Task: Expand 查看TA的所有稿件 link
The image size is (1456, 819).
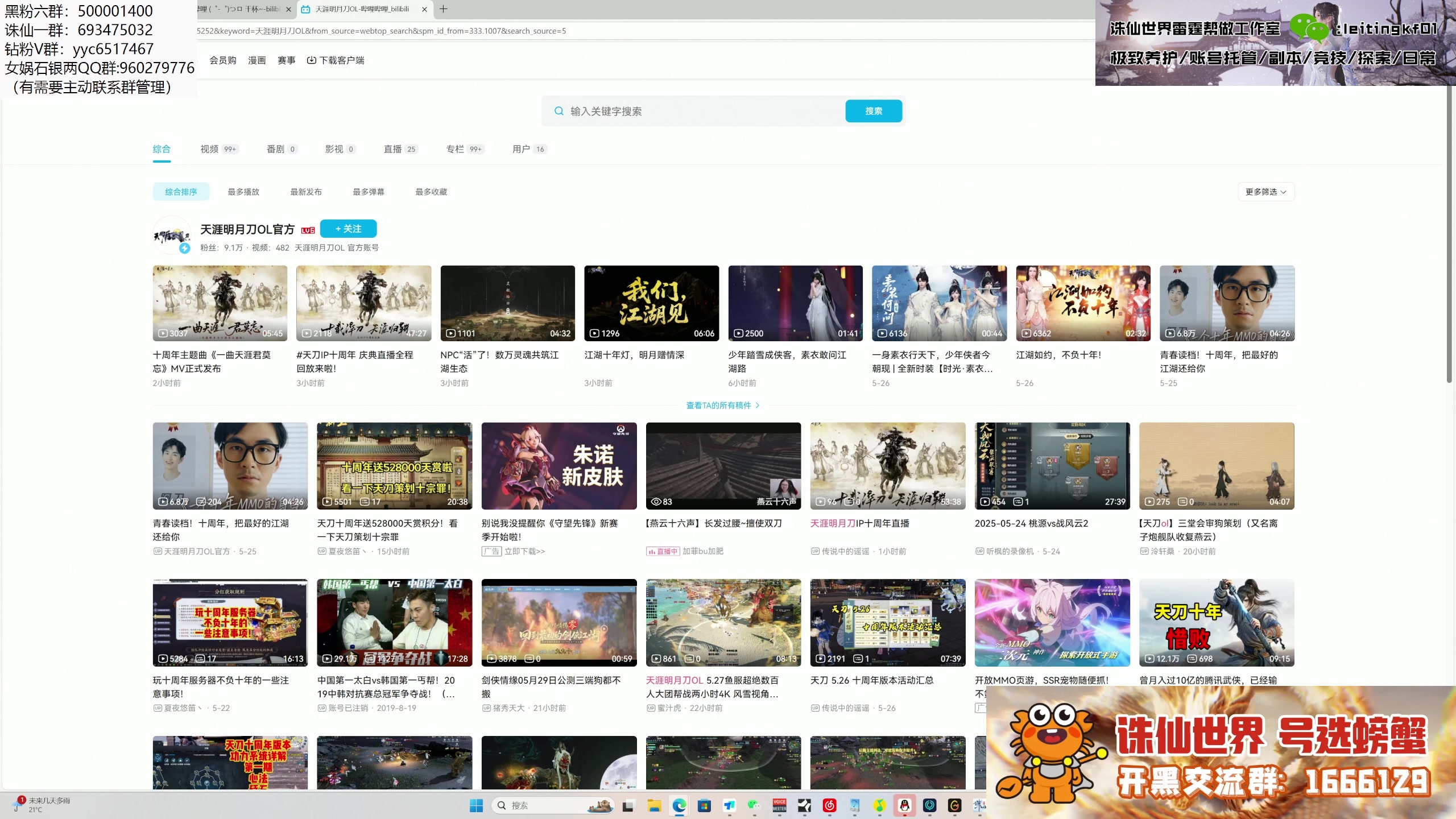Action: 723,406
